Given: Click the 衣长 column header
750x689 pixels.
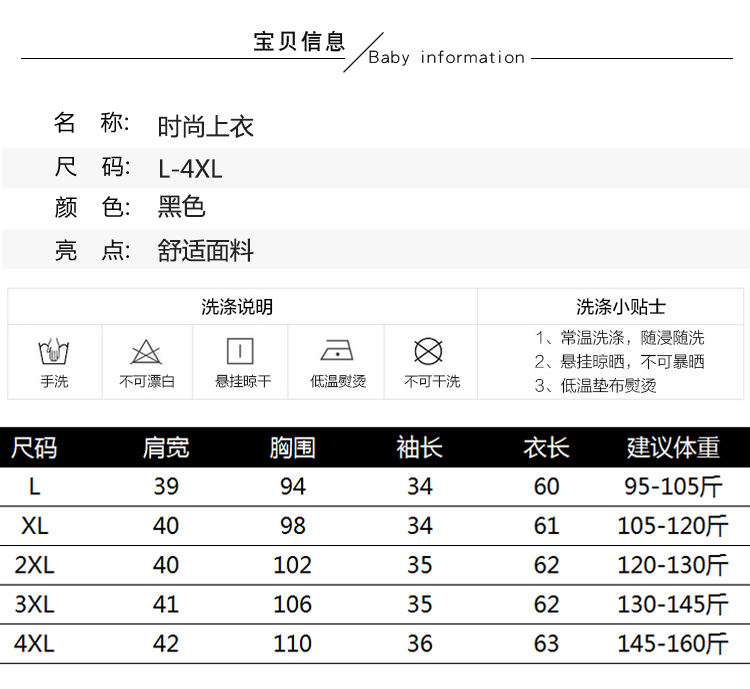Looking at the screenshot, I should pos(546,448).
